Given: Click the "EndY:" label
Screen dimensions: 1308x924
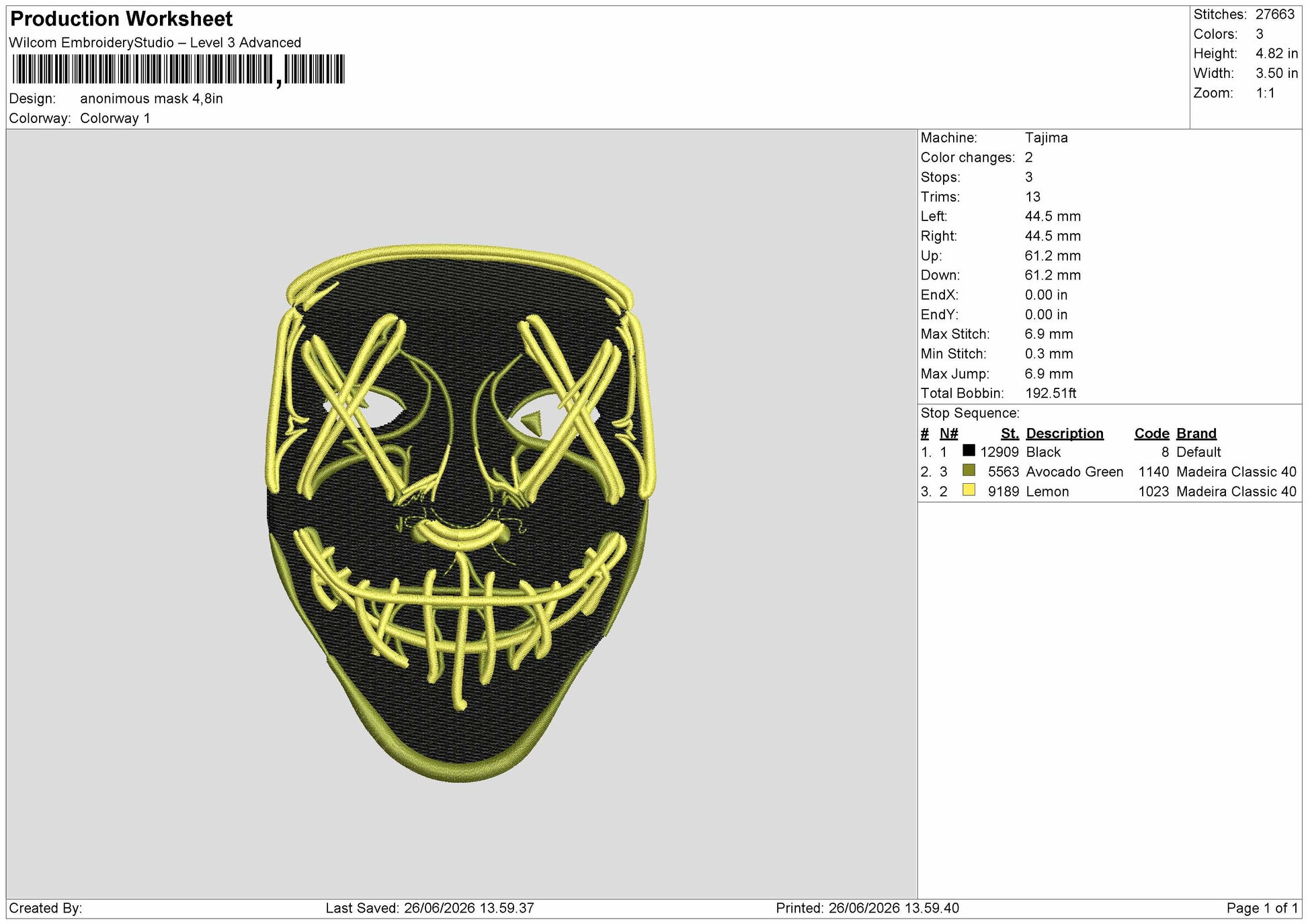Looking at the screenshot, I should pos(940,314).
